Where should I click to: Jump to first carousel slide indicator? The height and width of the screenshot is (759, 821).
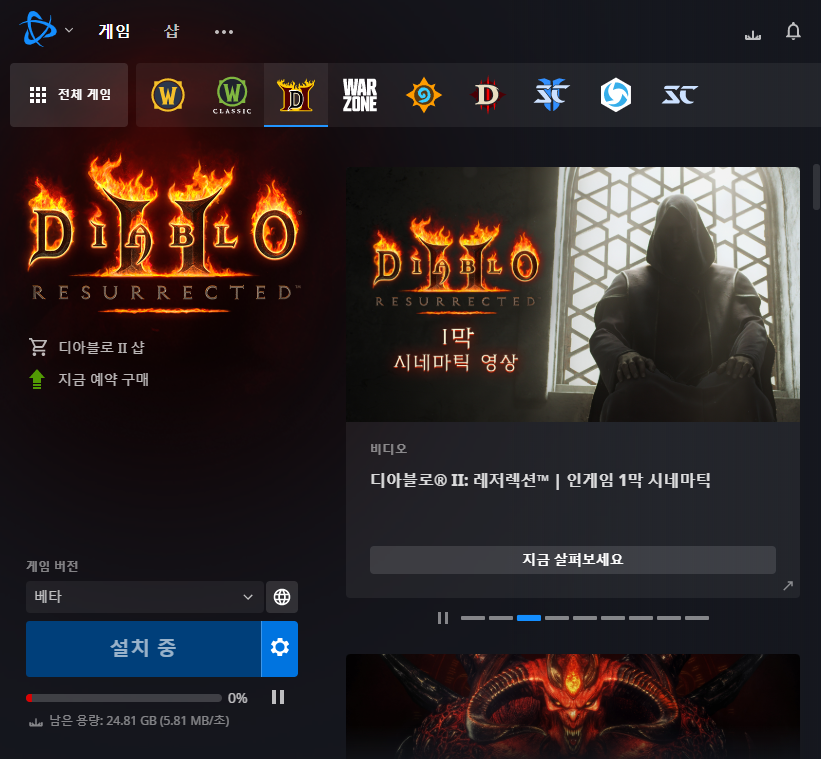473,618
